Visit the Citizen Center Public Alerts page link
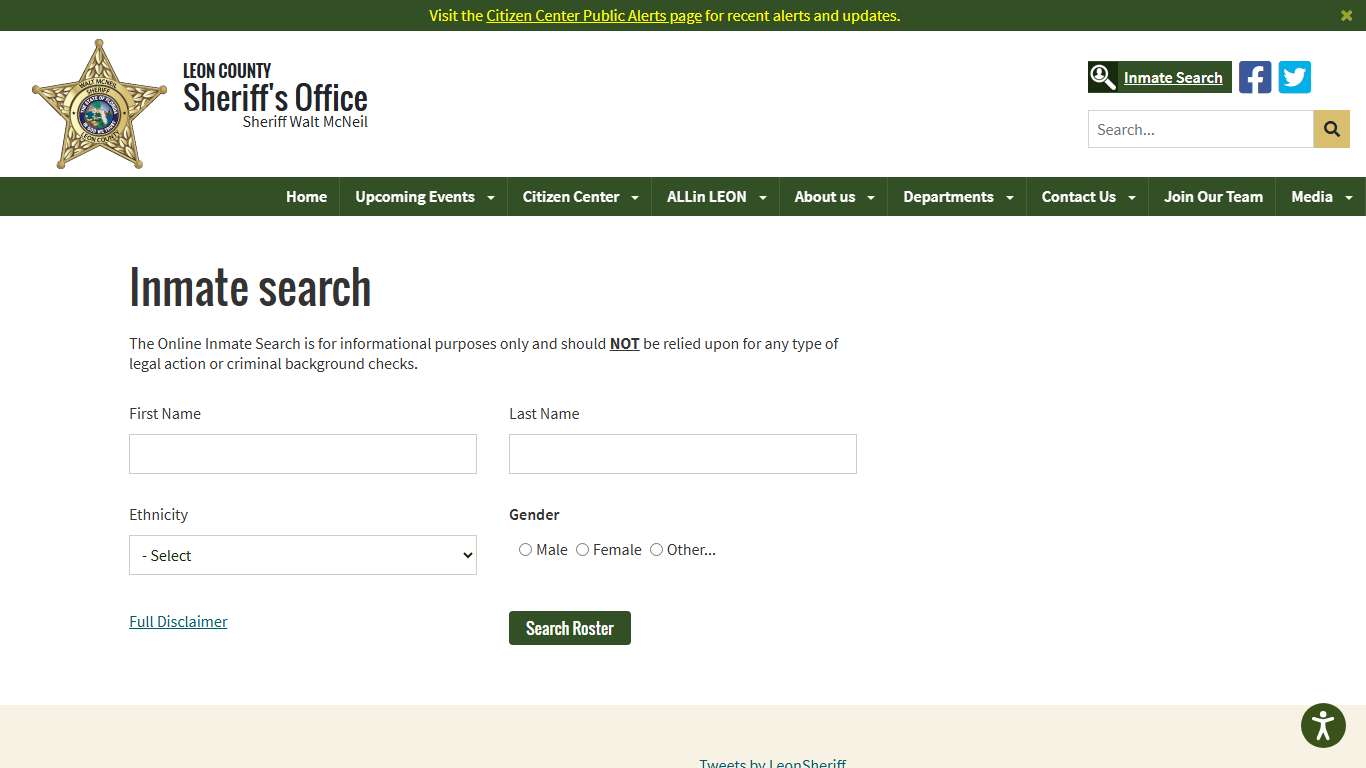Viewport: 1366px width, 768px height. [x=593, y=16]
